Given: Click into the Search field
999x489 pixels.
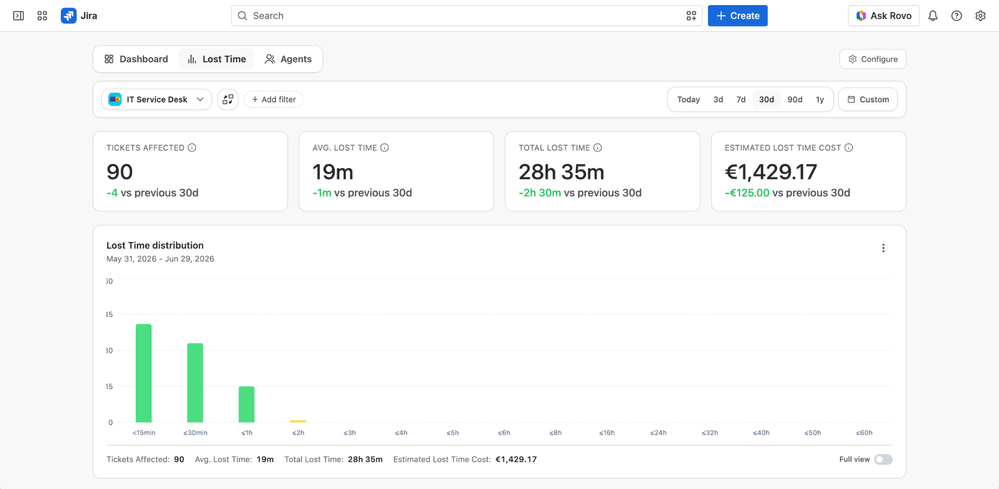Looking at the screenshot, I should 466,16.
